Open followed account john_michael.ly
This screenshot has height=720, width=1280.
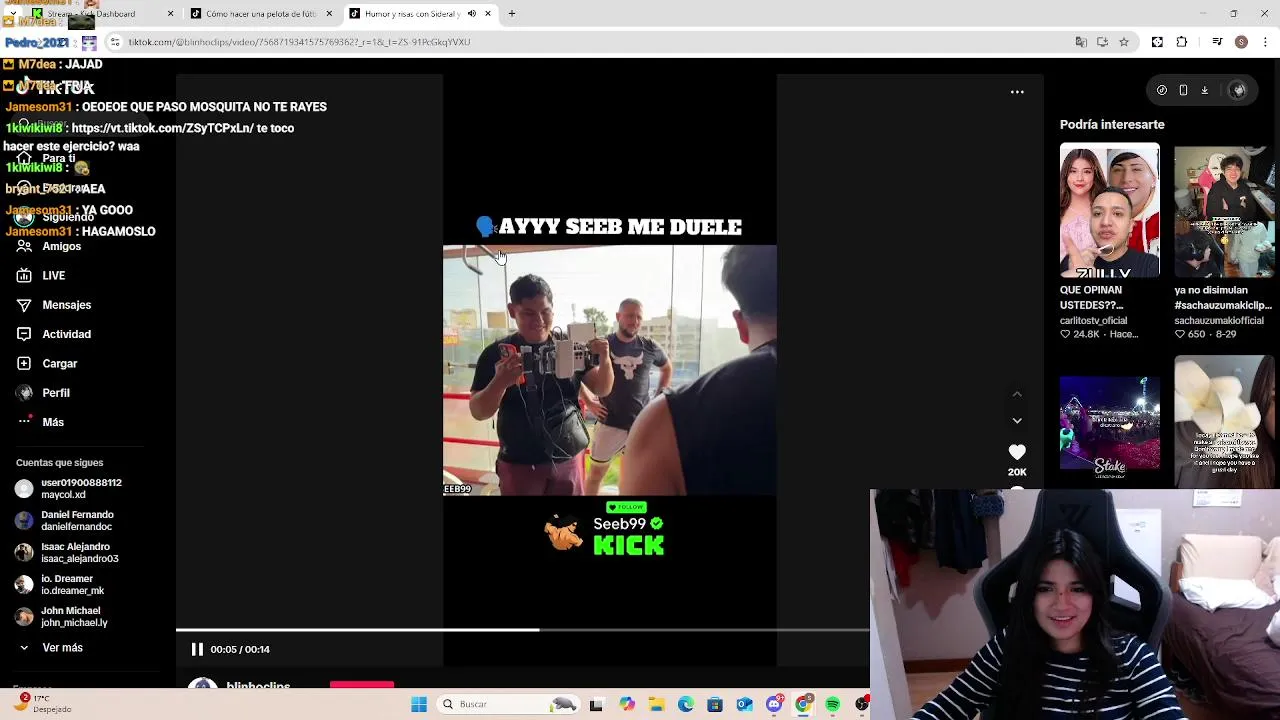click(x=62, y=617)
